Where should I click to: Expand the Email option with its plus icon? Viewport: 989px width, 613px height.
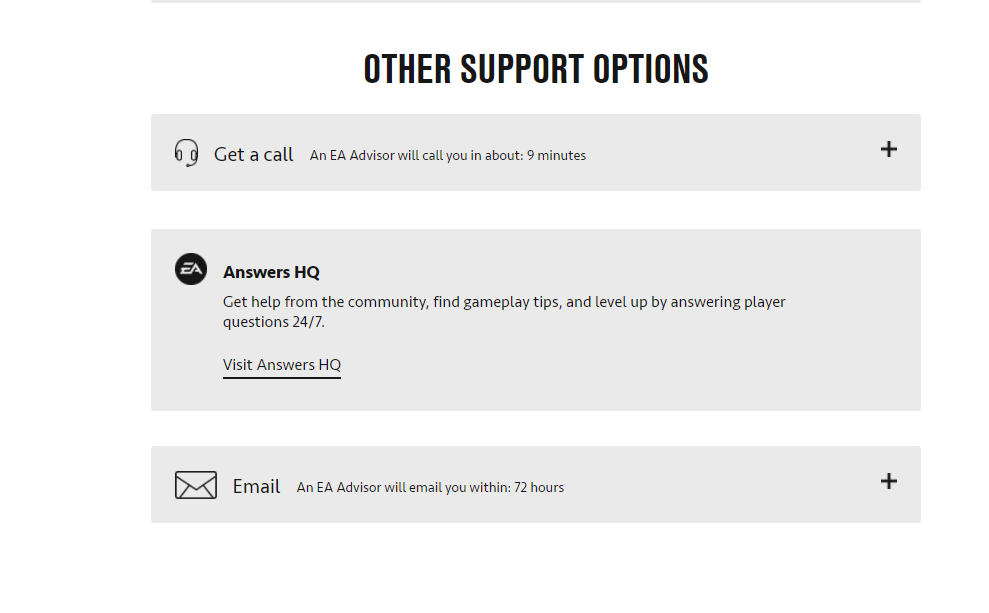888,481
